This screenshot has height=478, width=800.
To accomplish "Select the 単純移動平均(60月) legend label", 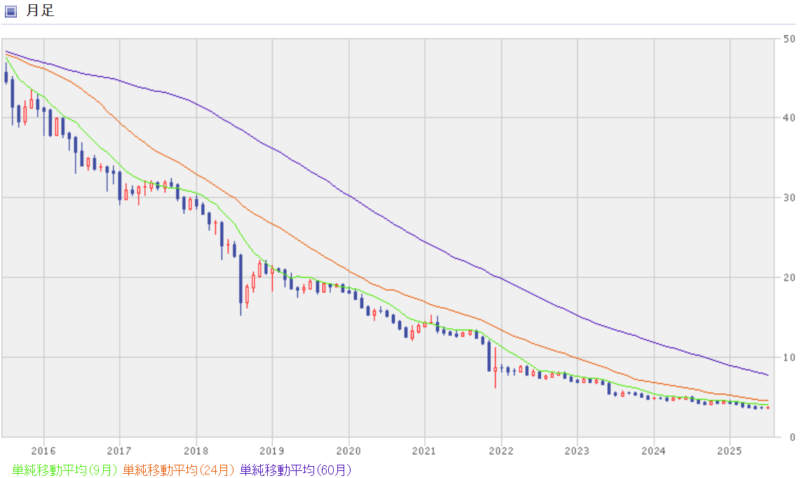I will 296,470.
